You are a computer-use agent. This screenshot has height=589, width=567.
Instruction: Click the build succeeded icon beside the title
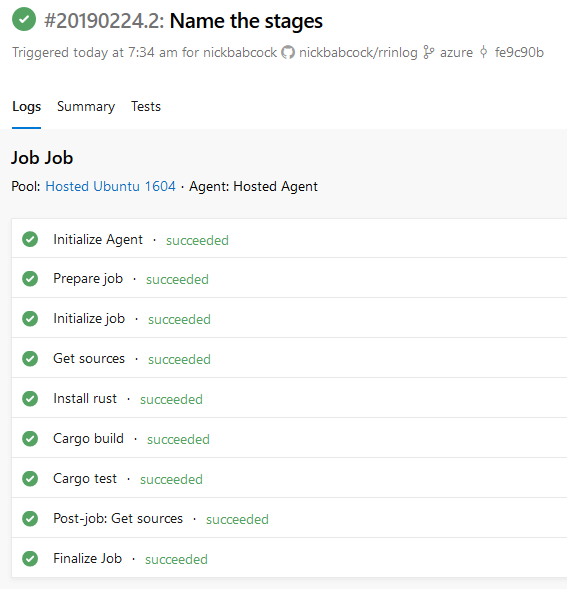click(x=24, y=19)
